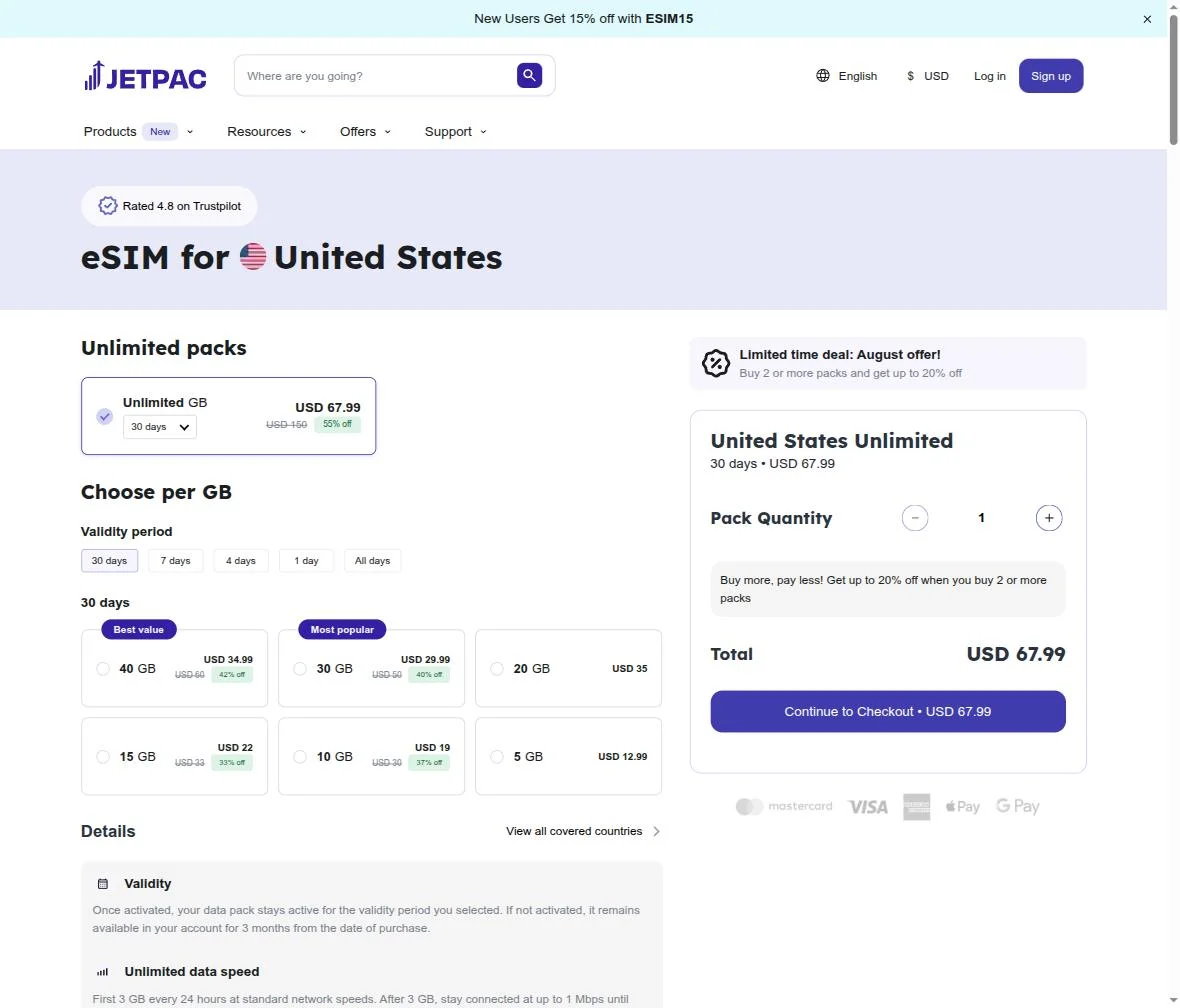Screen dimensions: 1180x1008
Task: Click the Limited time deal August offer text
Action: click(x=840, y=355)
